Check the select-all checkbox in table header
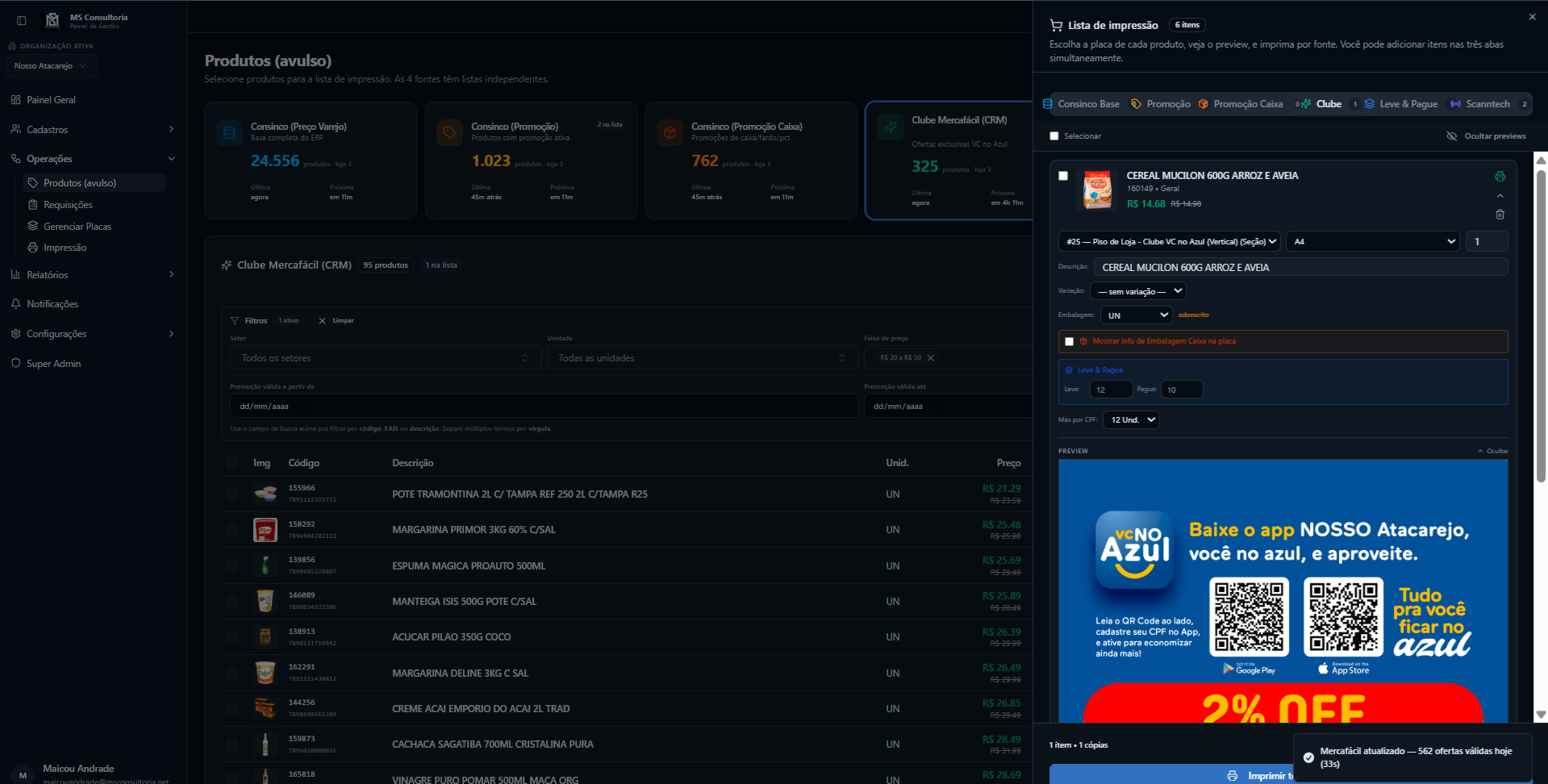Image resolution: width=1548 pixels, height=784 pixels. point(232,463)
